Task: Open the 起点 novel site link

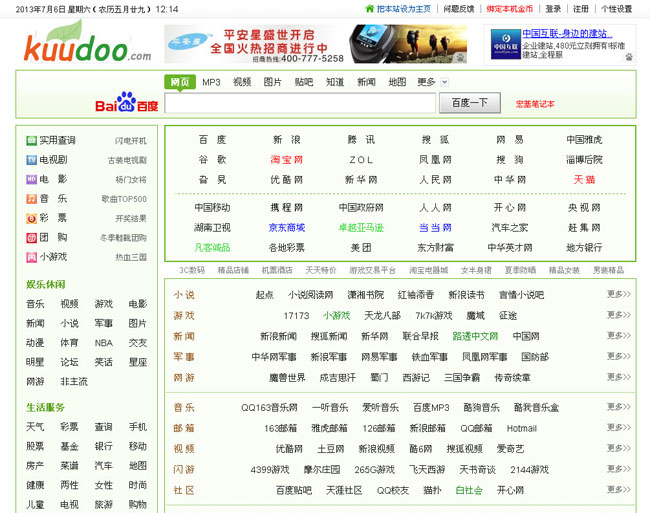Action: [x=264, y=295]
